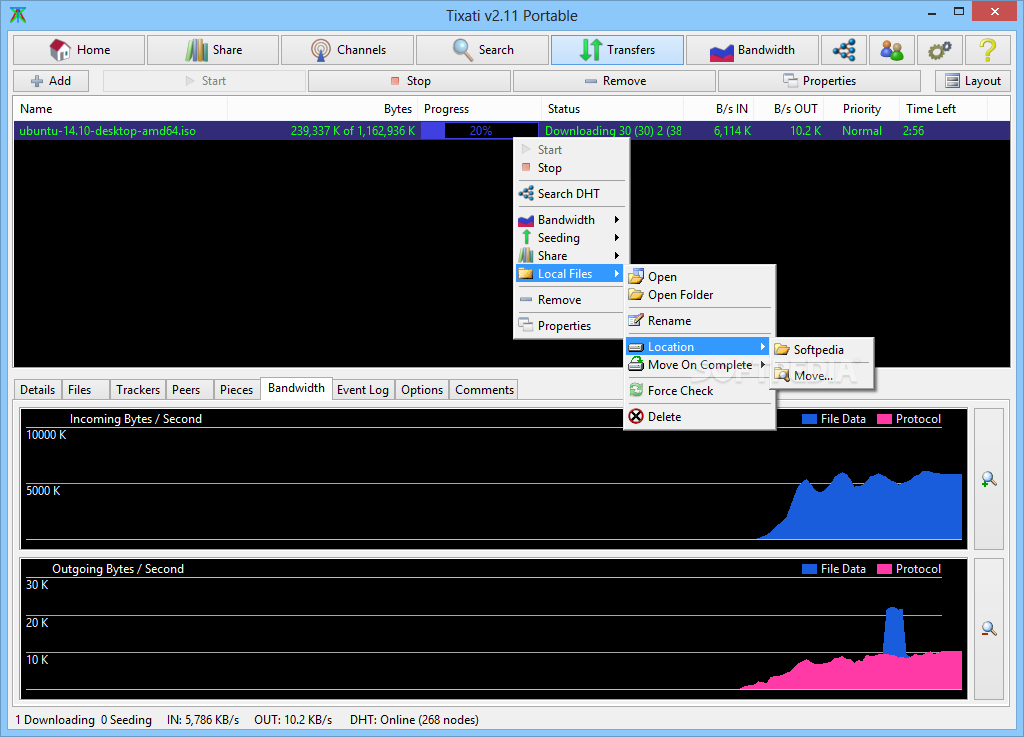Viewport: 1024px width, 737px height.
Task: Open the Transfers section
Action: [617, 50]
